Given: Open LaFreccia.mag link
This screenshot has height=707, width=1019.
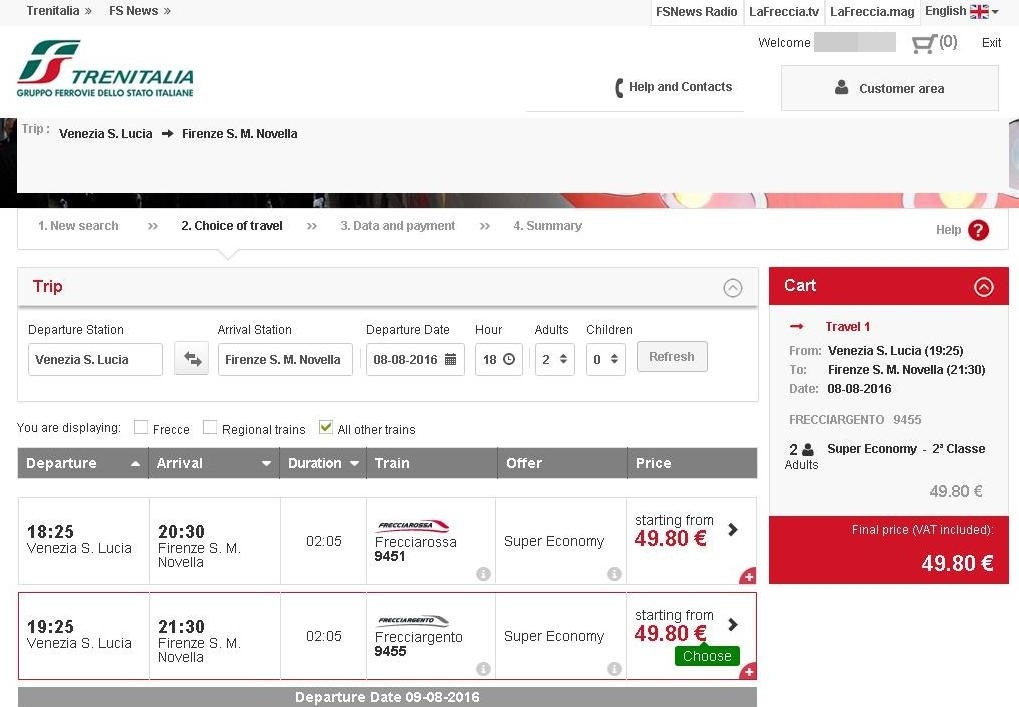Looking at the screenshot, I should (872, 12).
